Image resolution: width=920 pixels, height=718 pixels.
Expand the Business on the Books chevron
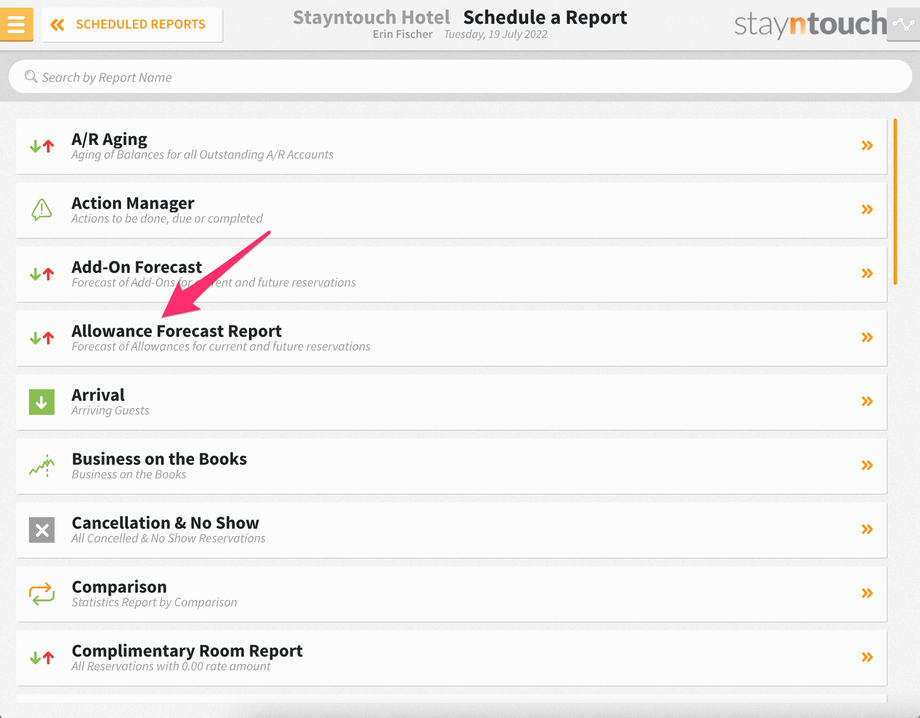(x=867, y=465)
